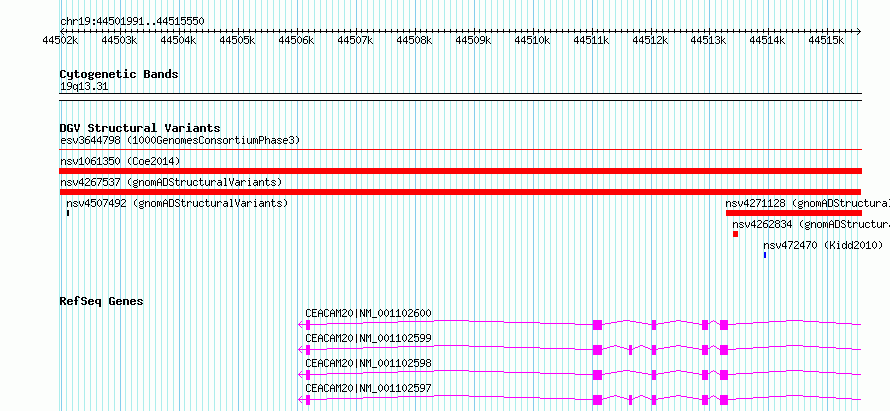Click the 44507k ruler tick label
The height and width of the screenshot is (411, 890).
(355, 41)
